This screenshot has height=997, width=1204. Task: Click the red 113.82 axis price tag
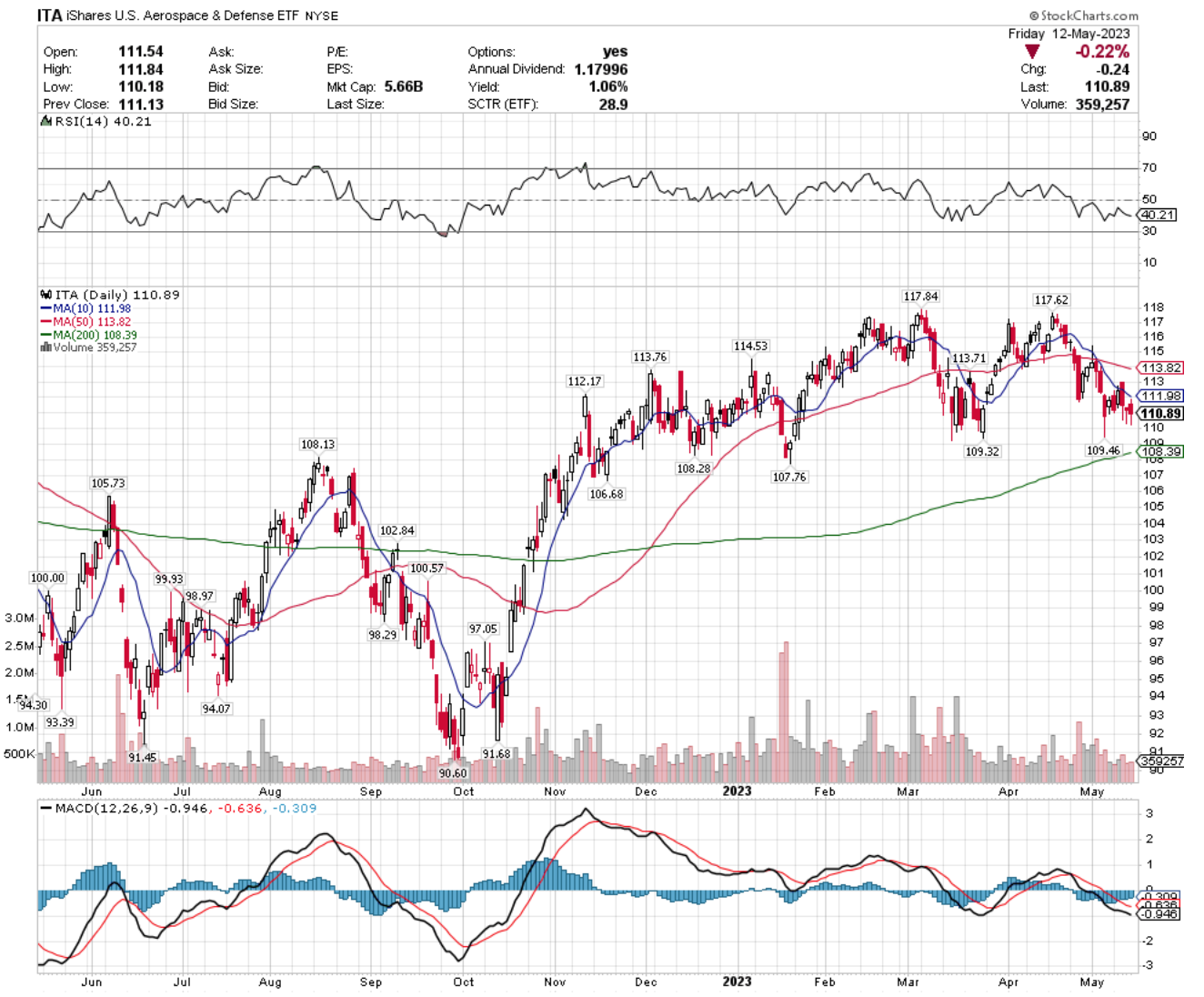coord(1162,368)
